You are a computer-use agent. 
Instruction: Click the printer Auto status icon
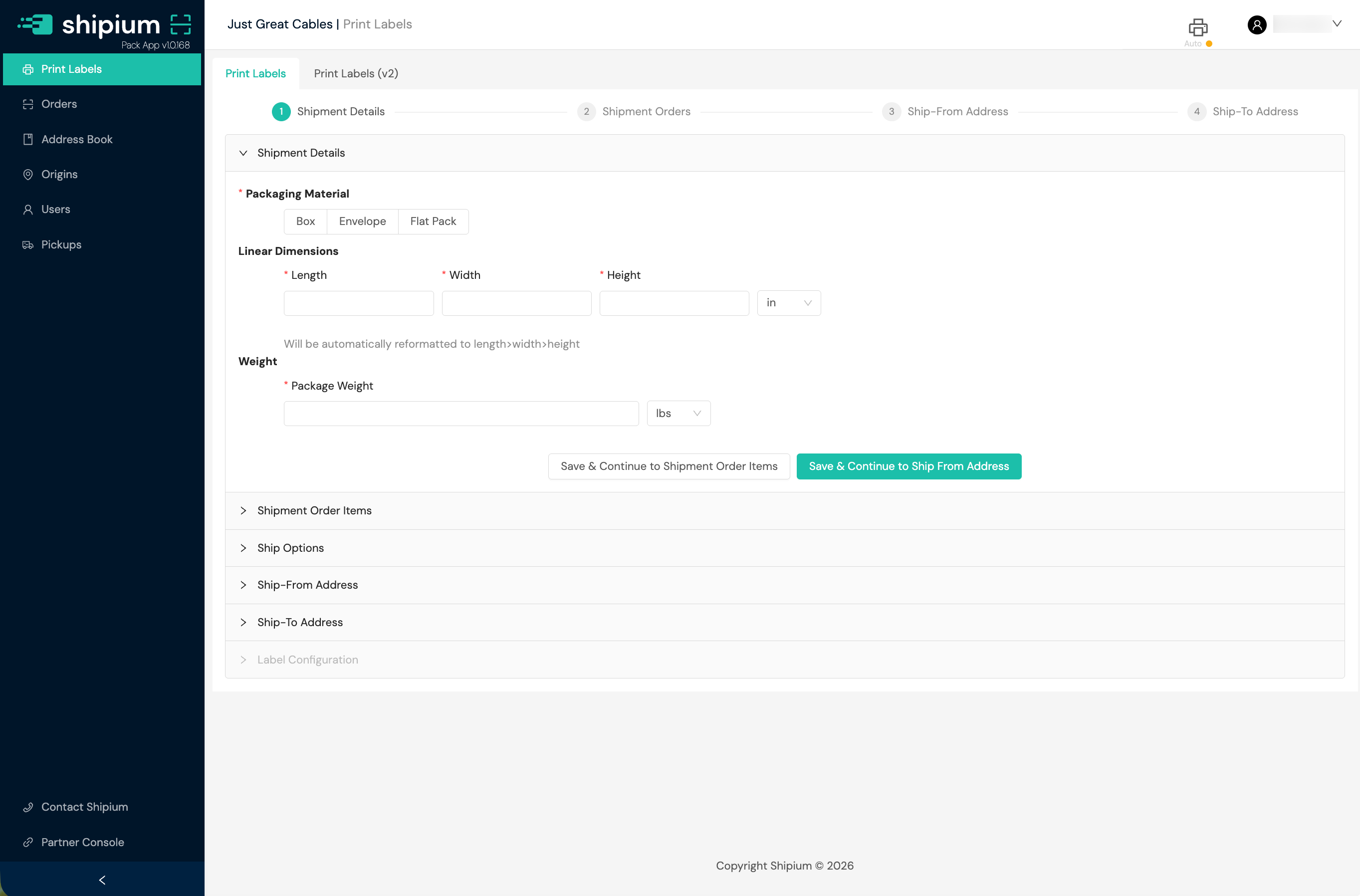click(x=1198, y=27)
